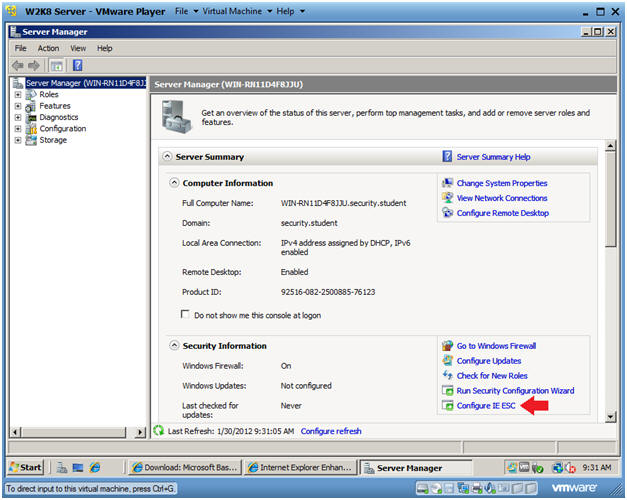Viewport: 627px width, 500px height.
Task: Click the Go to Windows Firewall link
Action: 496,346
